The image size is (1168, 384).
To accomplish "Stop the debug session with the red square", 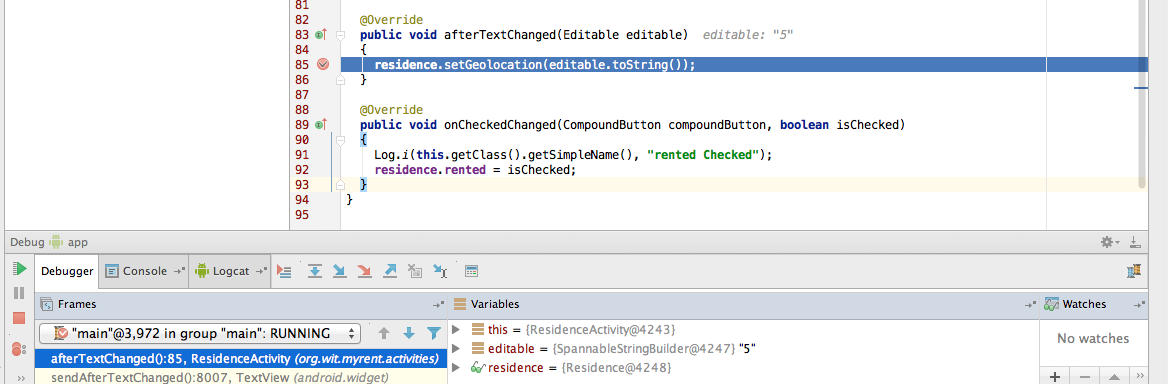I will click(x=19, y=319).
